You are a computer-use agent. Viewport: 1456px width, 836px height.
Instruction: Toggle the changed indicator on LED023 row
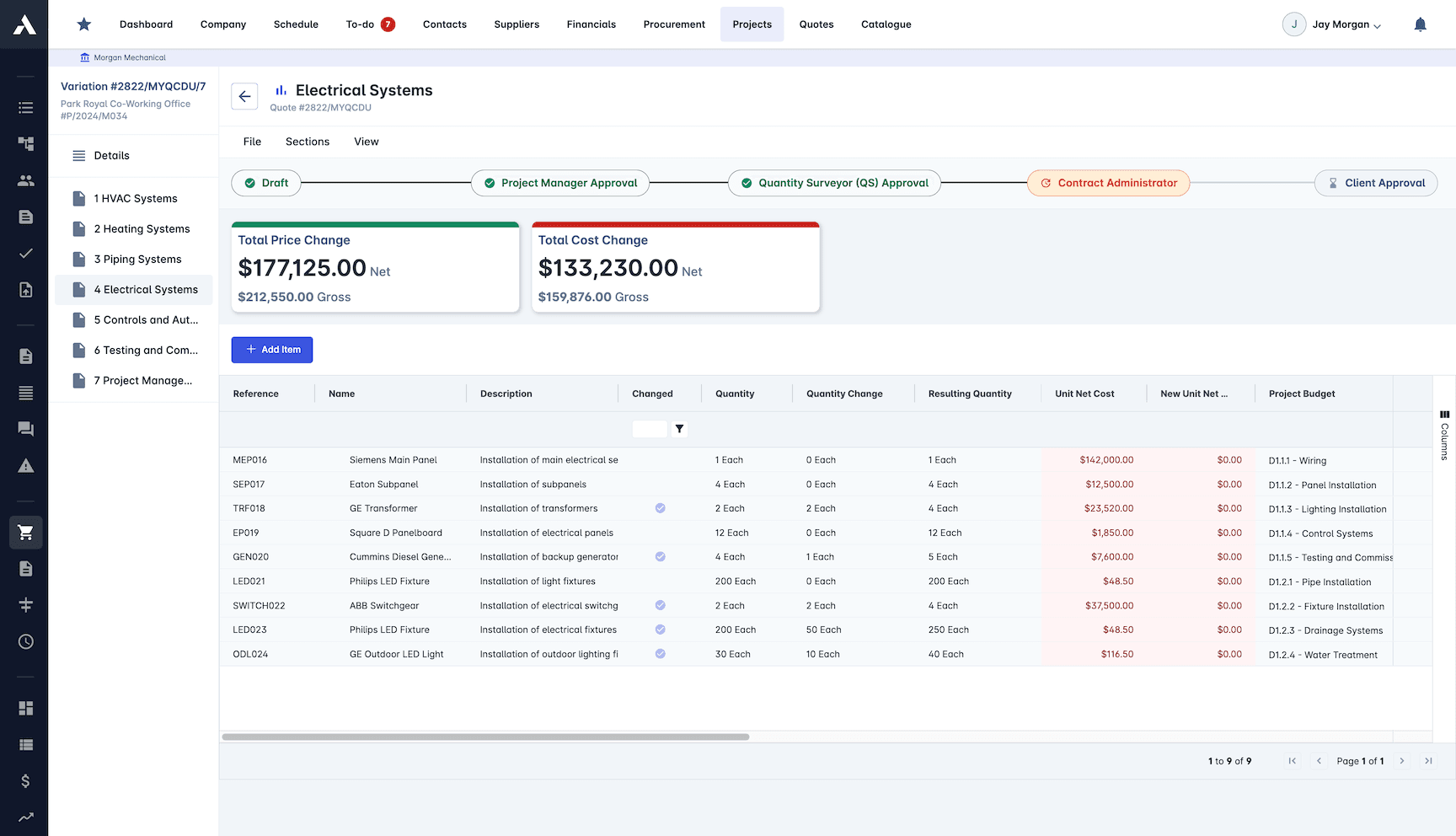(x=660, y=629)
